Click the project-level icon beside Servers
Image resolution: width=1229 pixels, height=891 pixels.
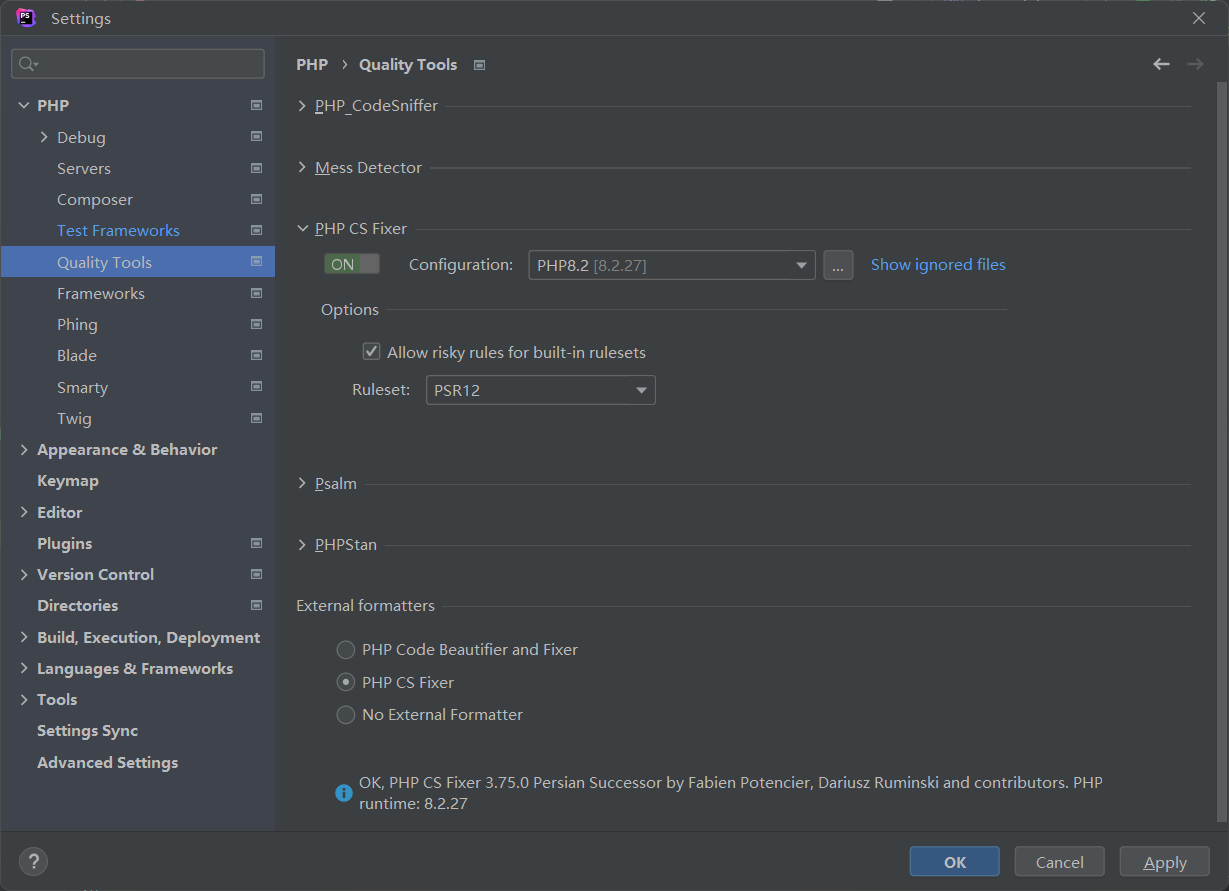click(257, 168)
